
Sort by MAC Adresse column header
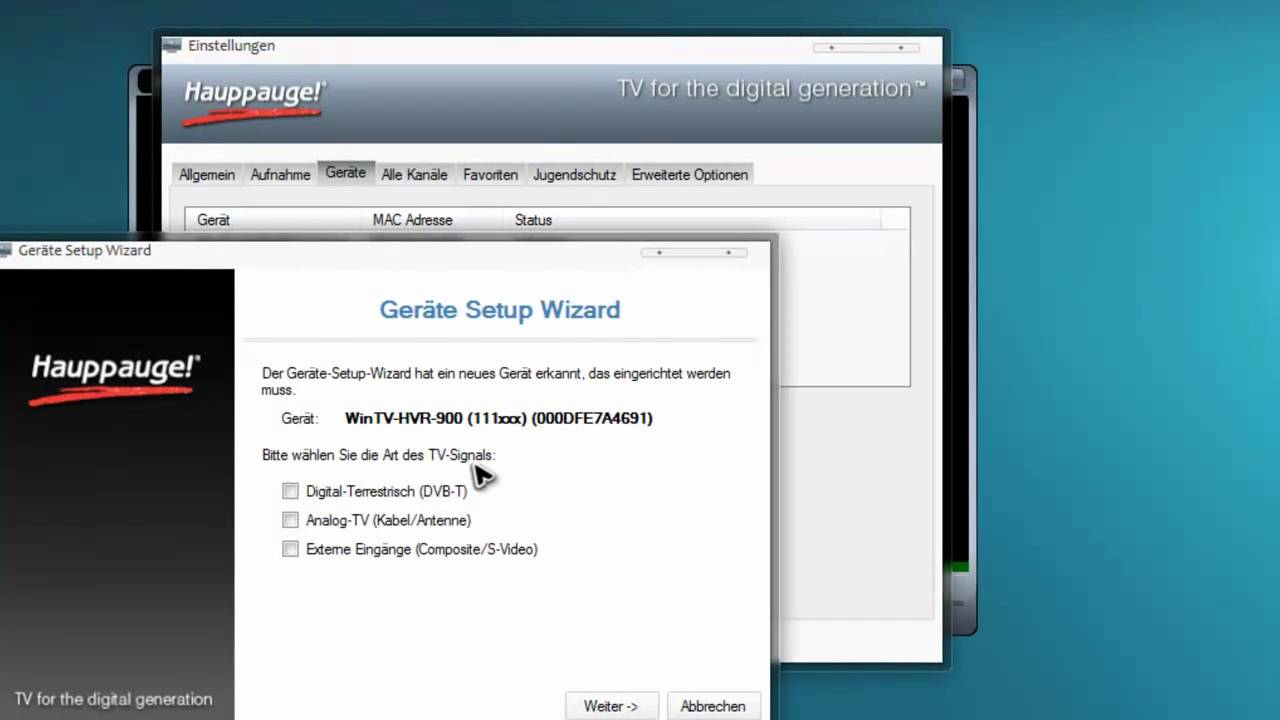pos(432,220)
